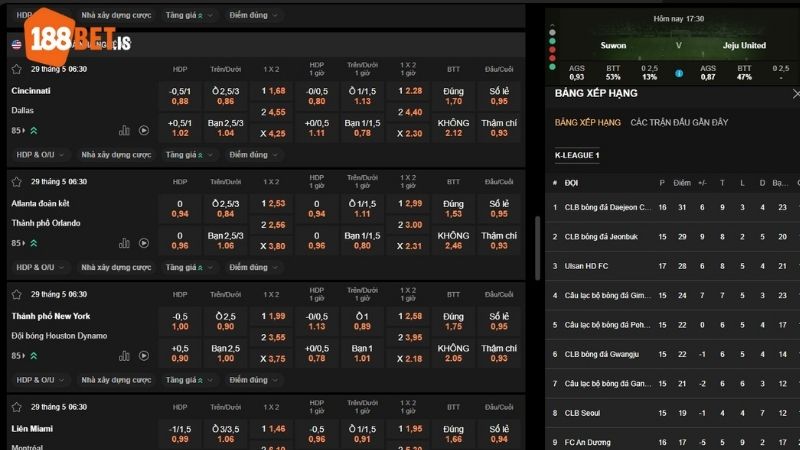800x450 pixels.
Task: Expand 85 more markets for Cincinnati match
Action: (24, 131)
